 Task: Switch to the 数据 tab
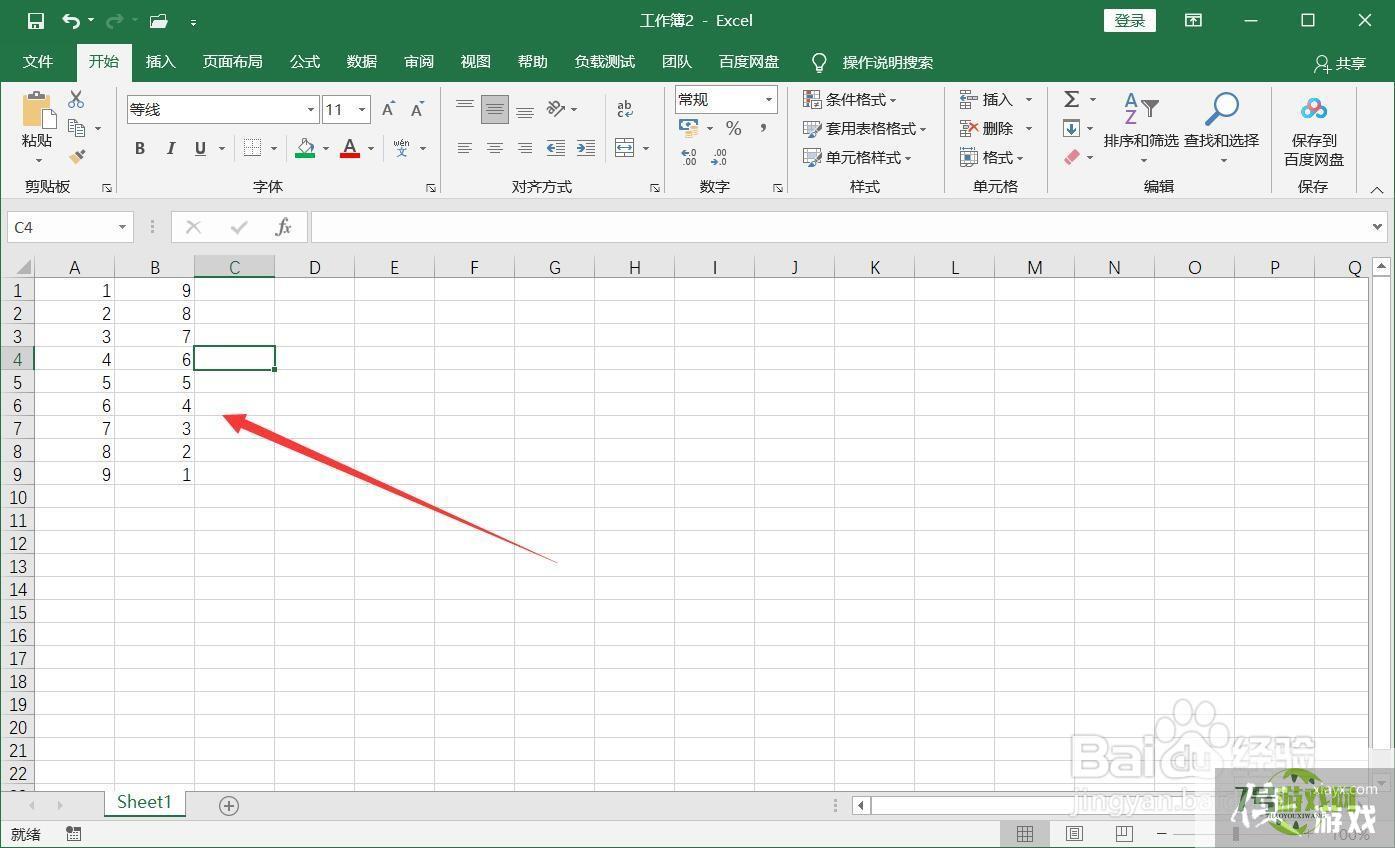(362, 62)
